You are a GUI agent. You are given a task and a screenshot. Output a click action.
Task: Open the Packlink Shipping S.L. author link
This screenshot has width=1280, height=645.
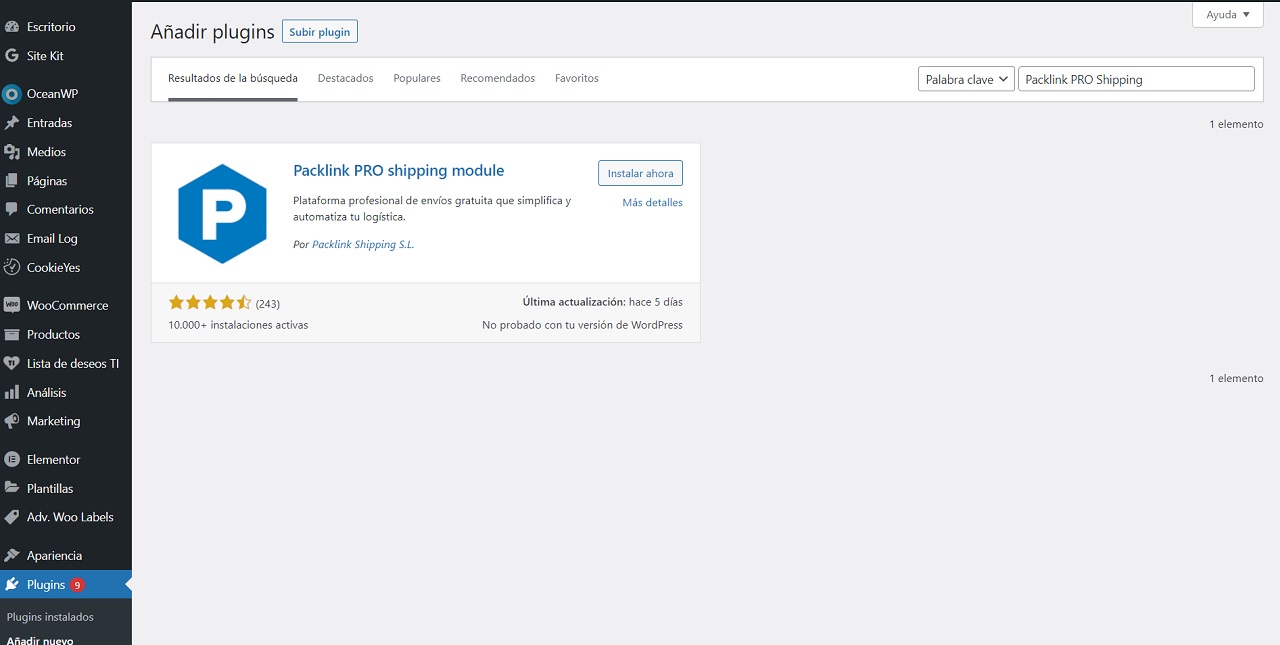tap(363, 245)
